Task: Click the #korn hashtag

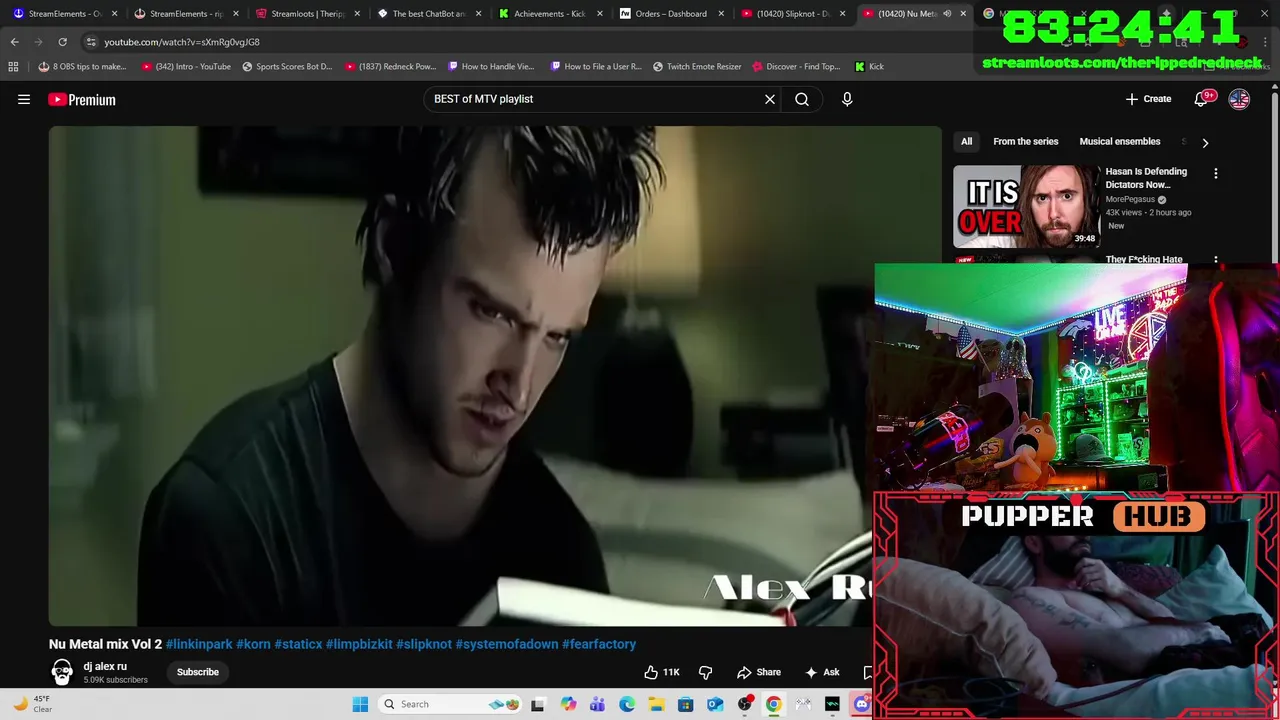Action: pyautogui.click(x=253, y=644)
